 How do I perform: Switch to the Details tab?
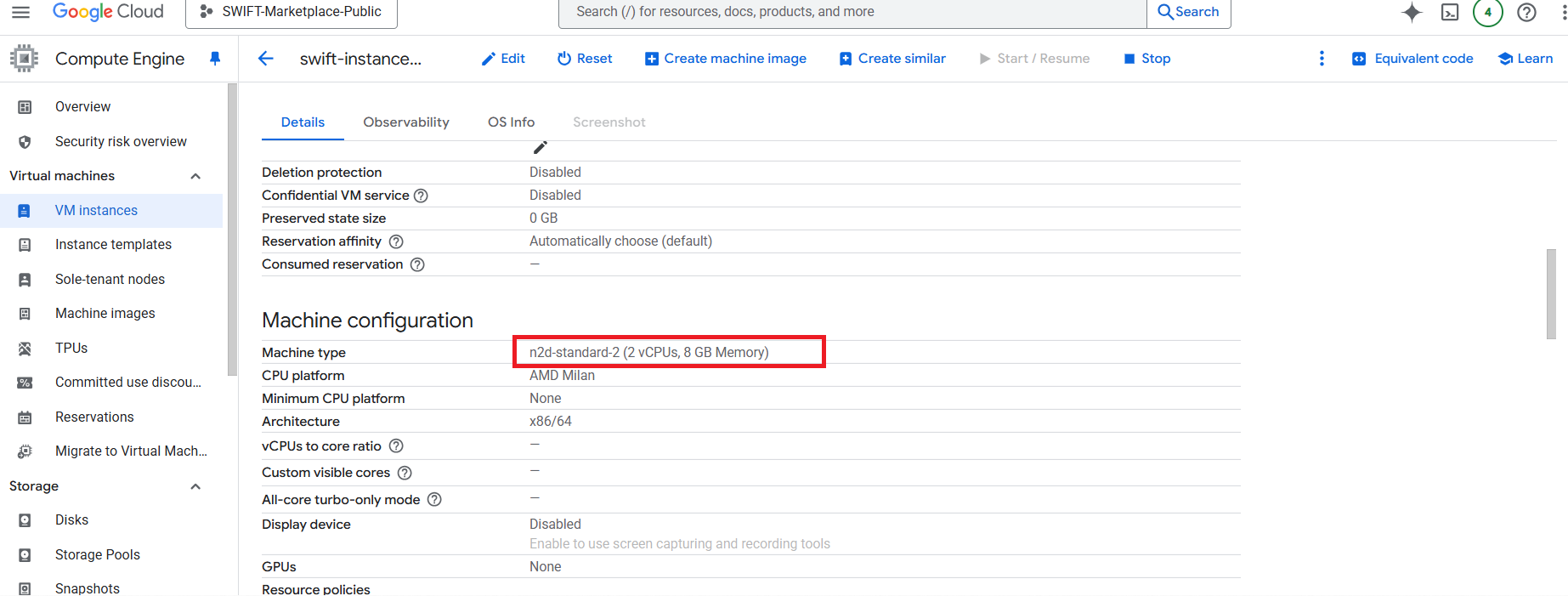coord(303,122)
